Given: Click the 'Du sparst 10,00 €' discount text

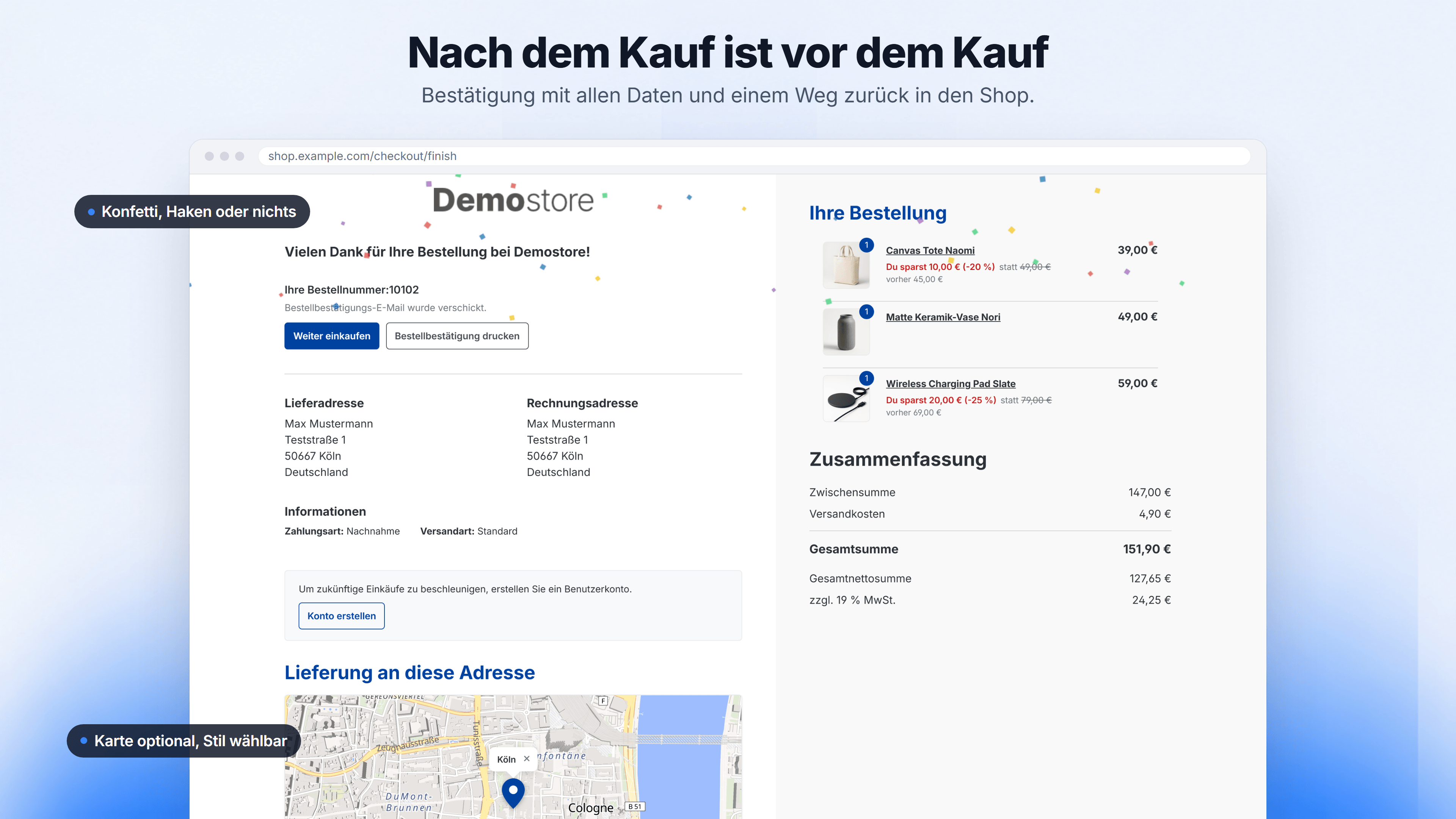Looking at the screenshot, I should tap(940, 267).
